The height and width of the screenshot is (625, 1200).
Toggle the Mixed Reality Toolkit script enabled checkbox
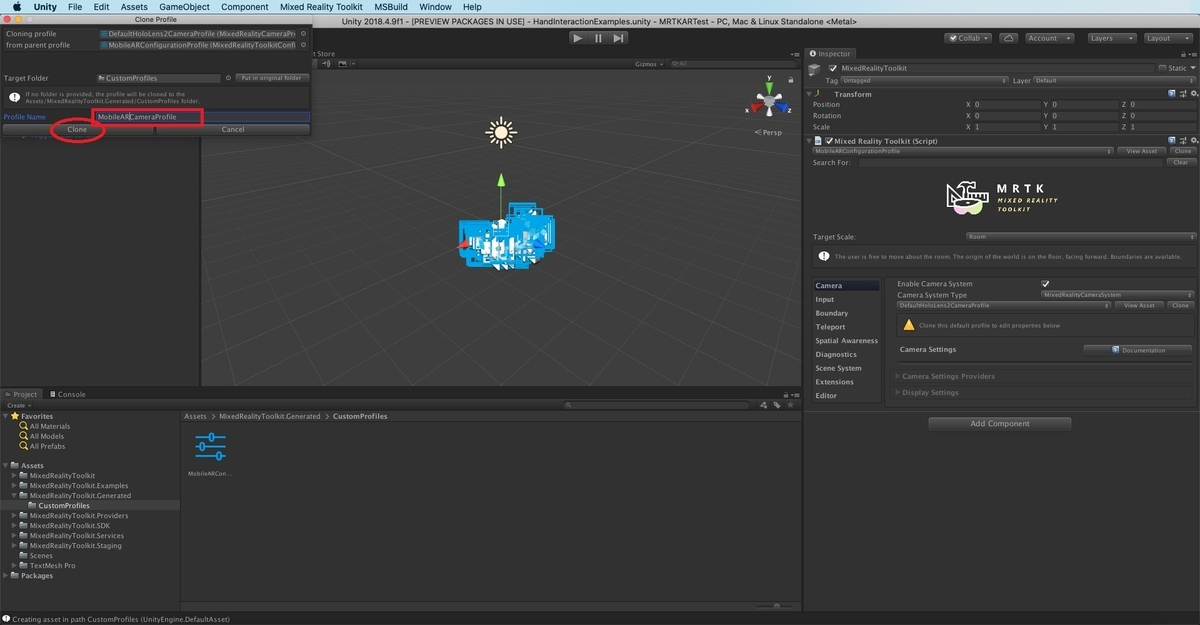[829, 141]
